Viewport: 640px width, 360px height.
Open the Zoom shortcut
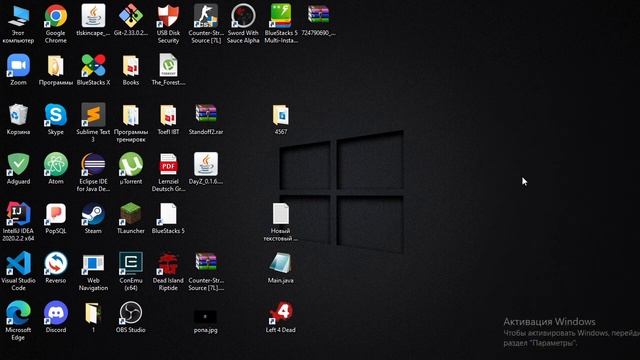pos(18,65)
